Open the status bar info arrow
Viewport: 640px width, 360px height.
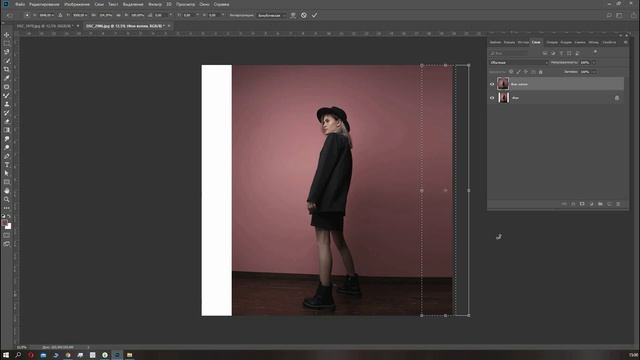[x=88, y=347]
